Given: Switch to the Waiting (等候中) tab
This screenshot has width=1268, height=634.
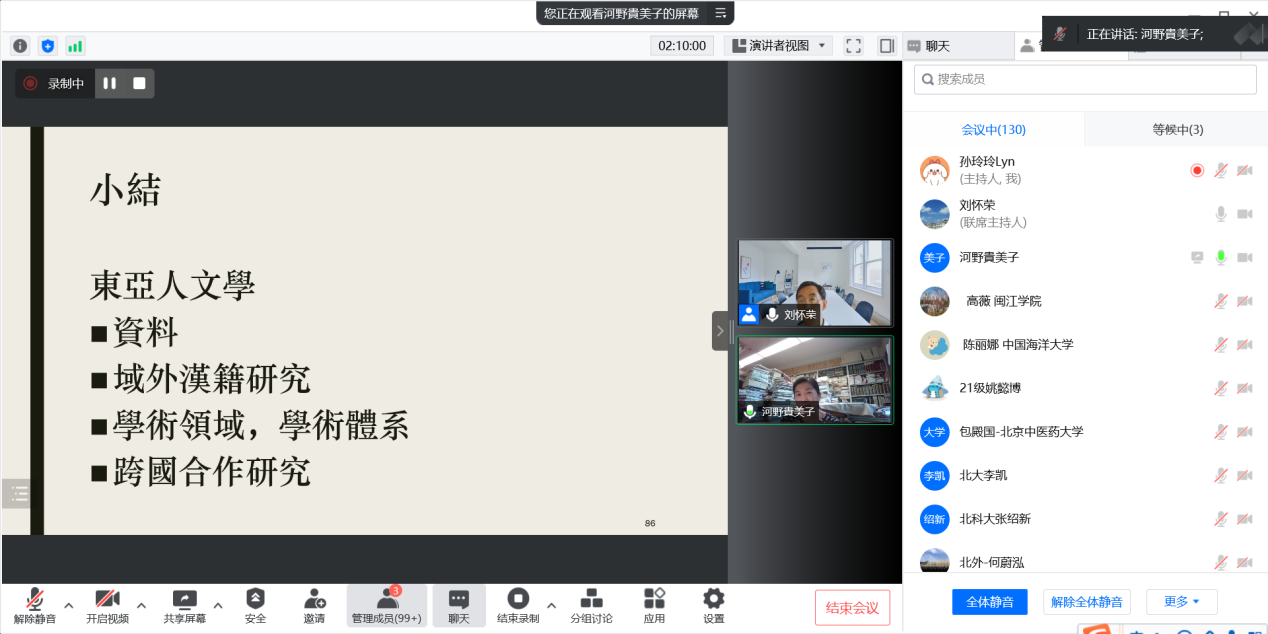Looking at the screenshot, I should (x=1177, y=130).
